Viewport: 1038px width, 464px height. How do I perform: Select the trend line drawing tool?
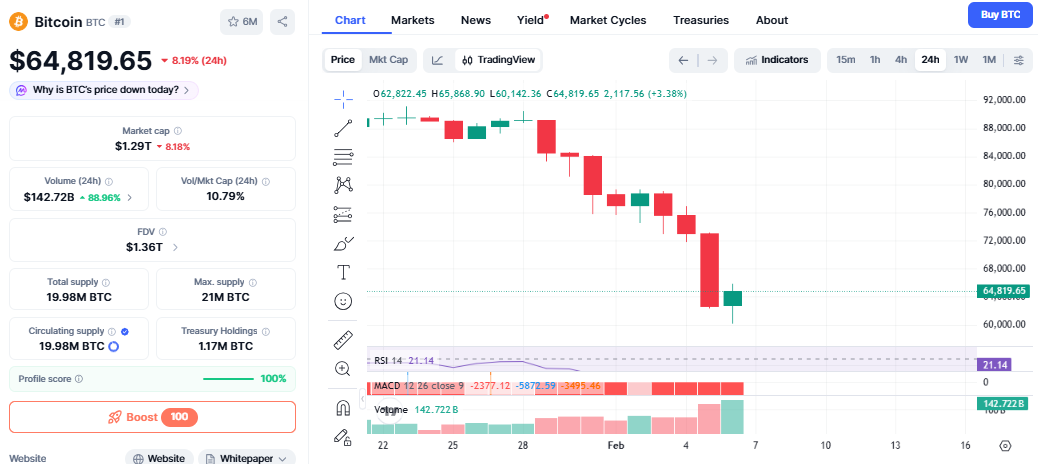[343, 127]
